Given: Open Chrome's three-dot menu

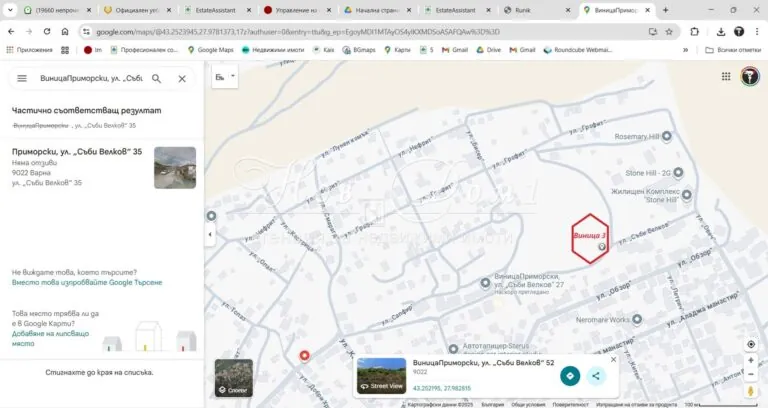Looking at the screenshot, I should [757, 31].
